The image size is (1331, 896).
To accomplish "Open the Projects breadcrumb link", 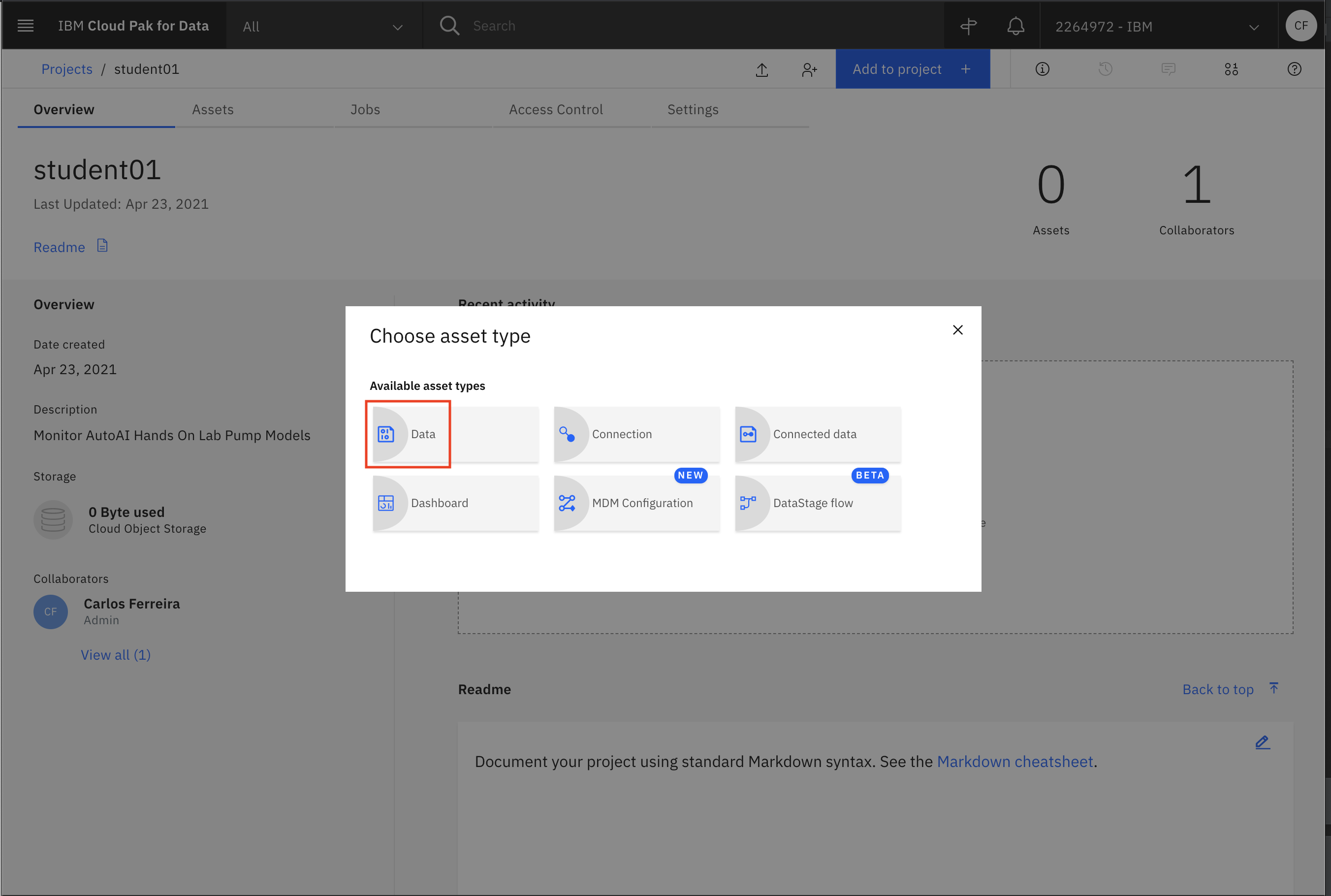I will (x=67, y=69).
